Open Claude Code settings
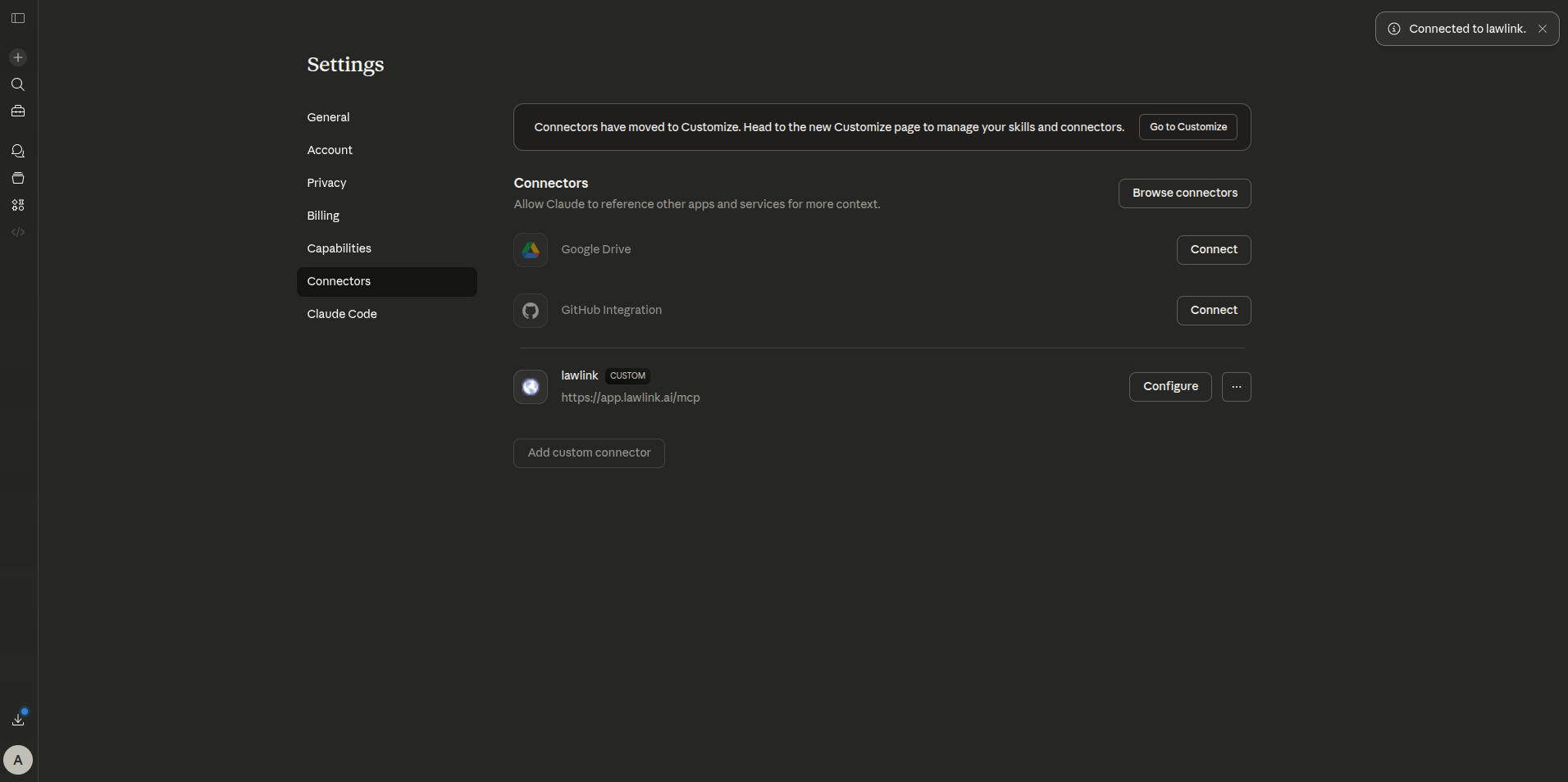 (387, 314)
